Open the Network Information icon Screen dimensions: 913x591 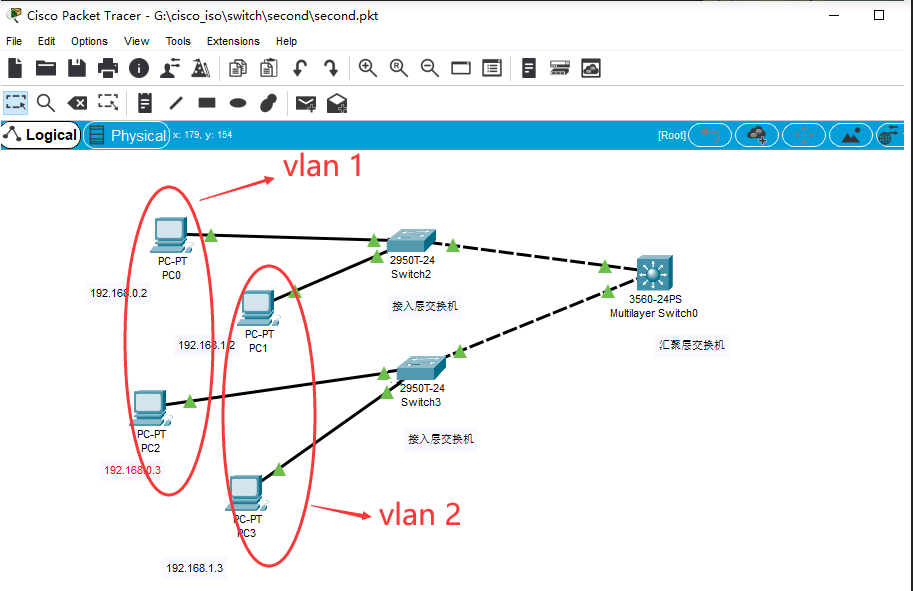click(x=139, y=68)
